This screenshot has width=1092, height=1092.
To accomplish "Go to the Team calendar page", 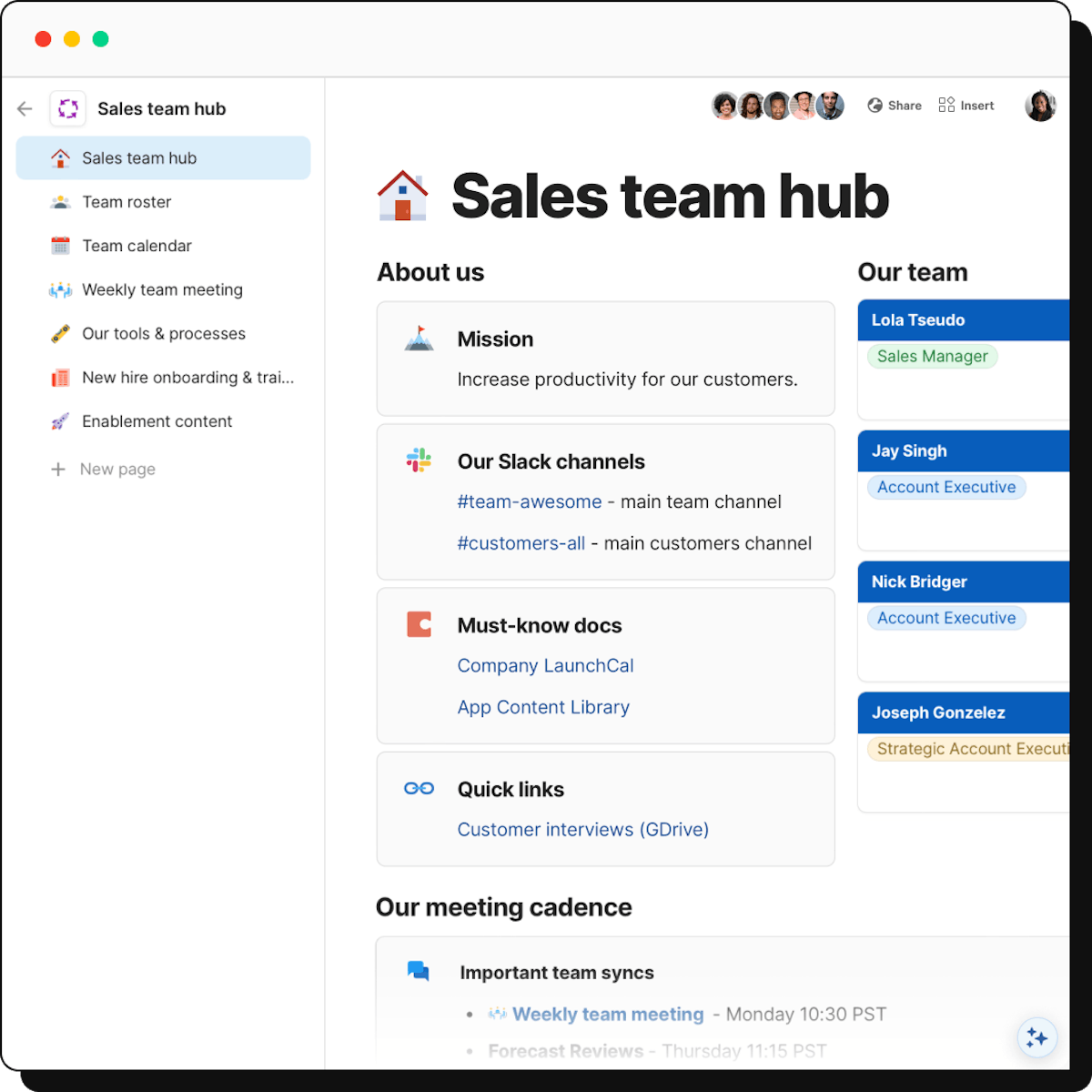I will (136, 246).
